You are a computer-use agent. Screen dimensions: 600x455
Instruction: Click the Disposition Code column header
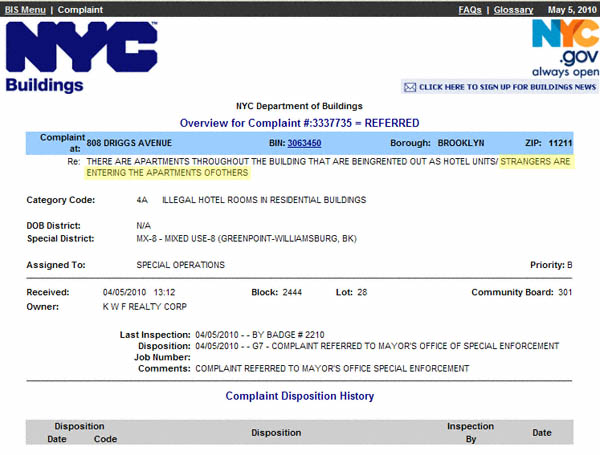(105, 439)
